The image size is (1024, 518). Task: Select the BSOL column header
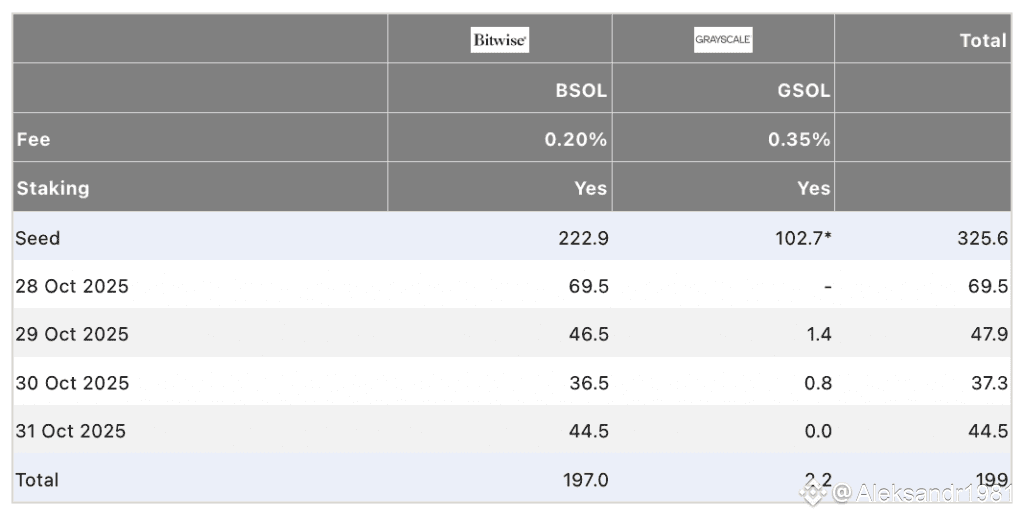click(581, 90)
